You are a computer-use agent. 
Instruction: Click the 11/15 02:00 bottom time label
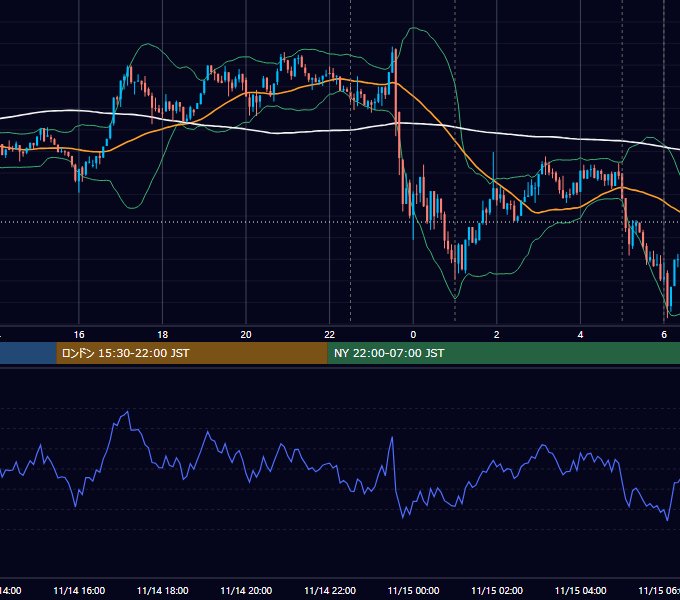pos(497,590)
